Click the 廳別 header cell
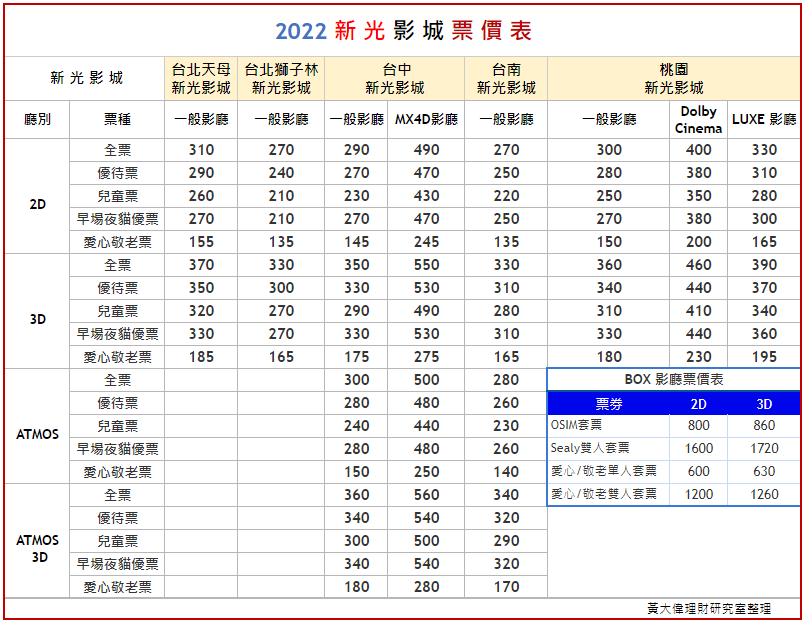 coord(37,120)
